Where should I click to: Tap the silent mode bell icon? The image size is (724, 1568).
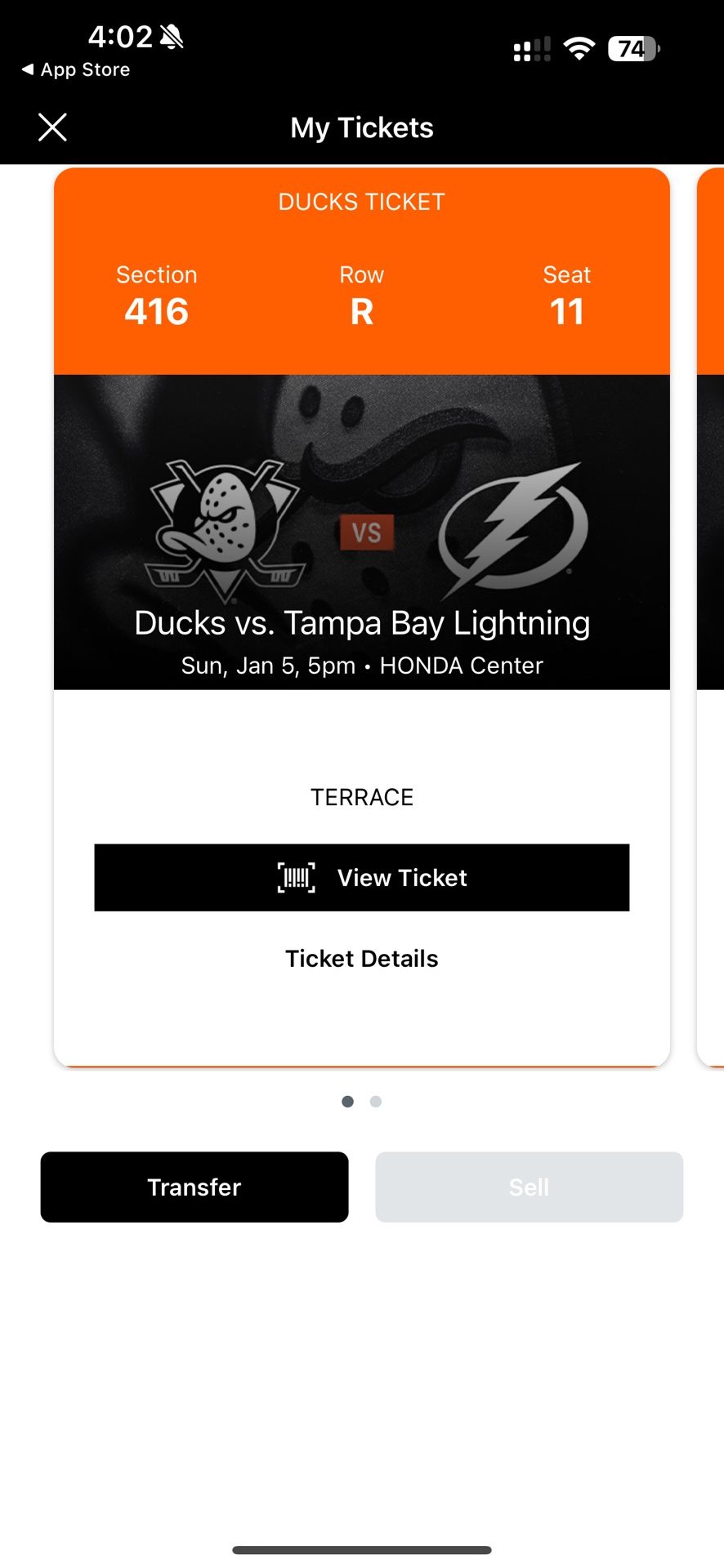(x=172, y=37)
